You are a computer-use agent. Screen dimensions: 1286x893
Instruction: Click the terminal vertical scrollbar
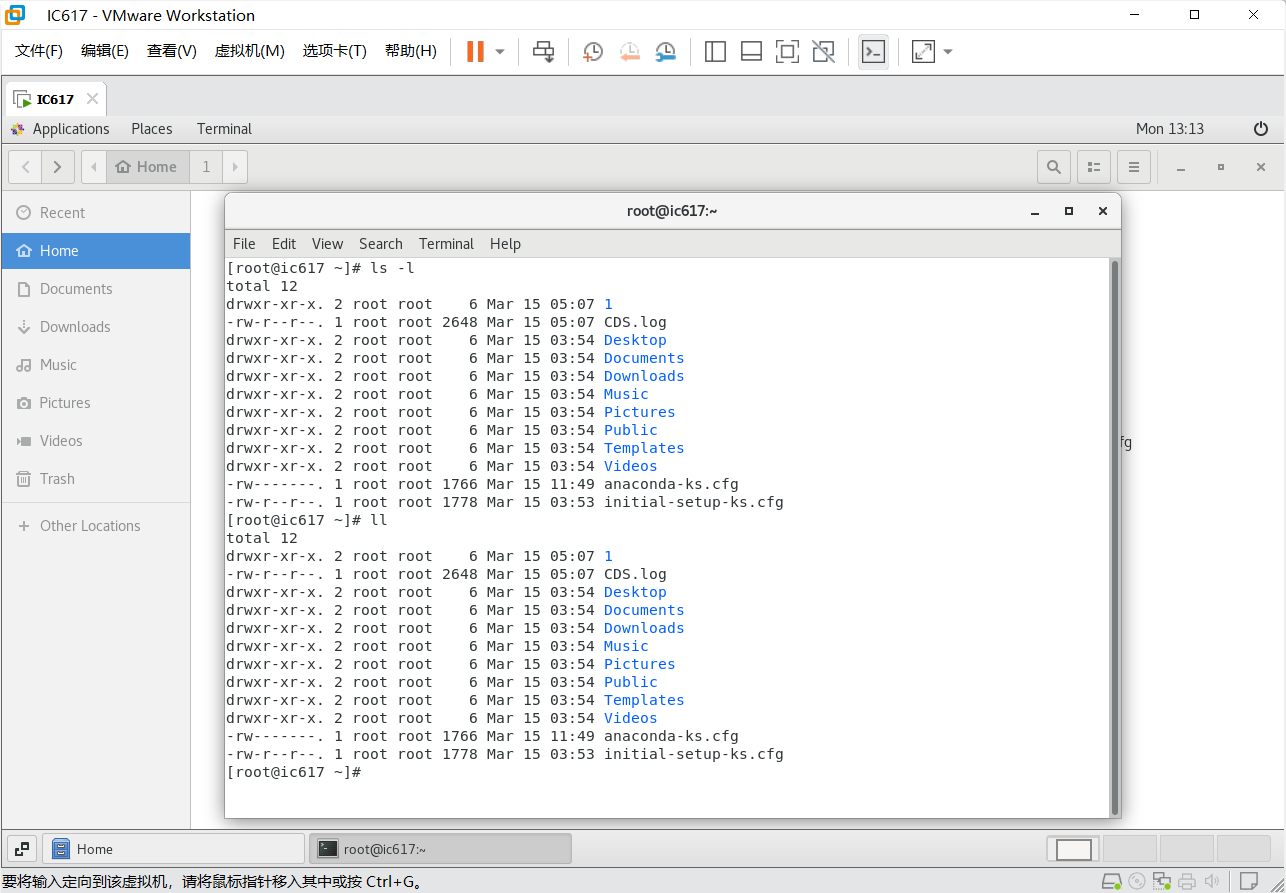pos(1115,537)
